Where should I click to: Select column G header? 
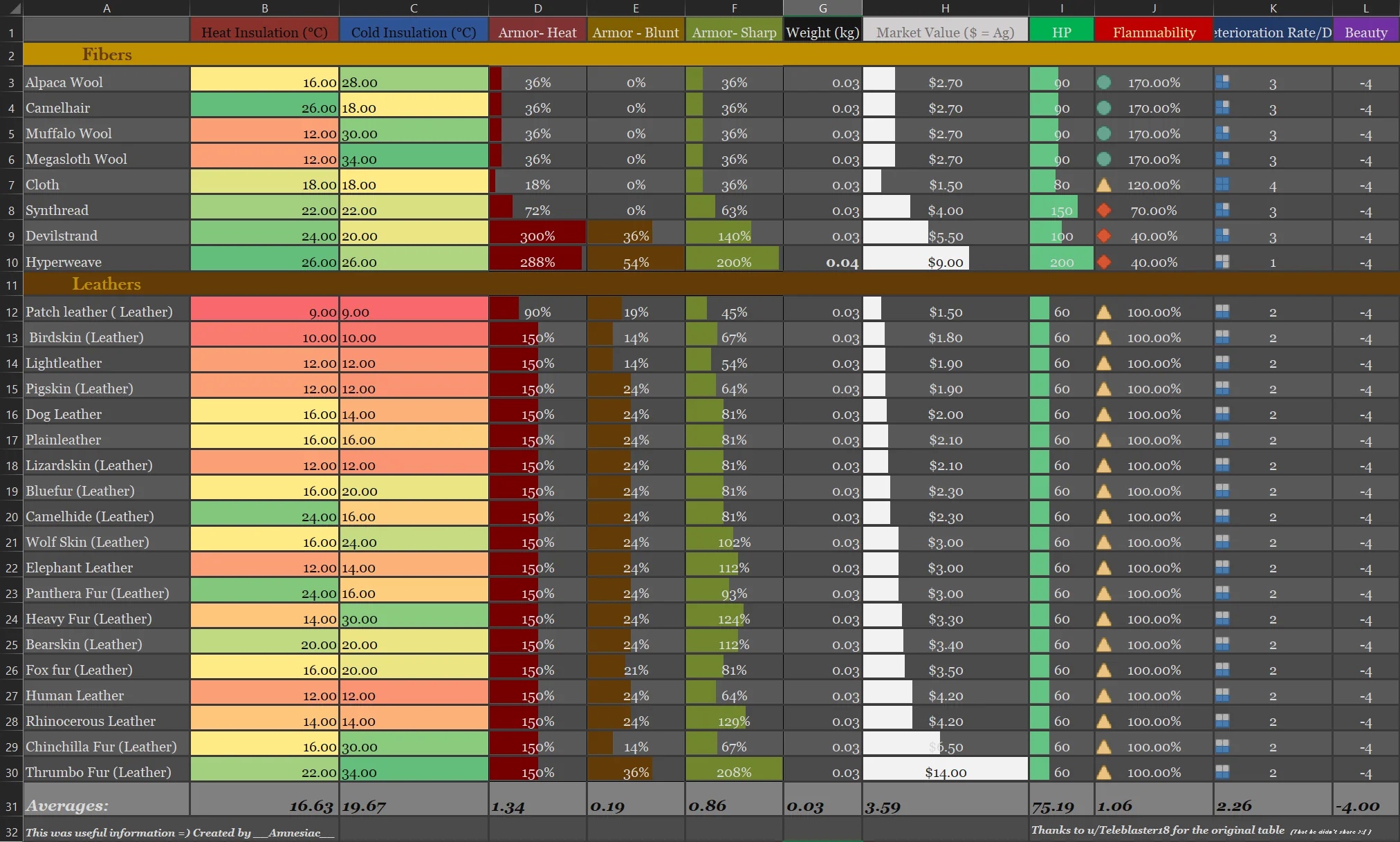(x=822, y=8)
